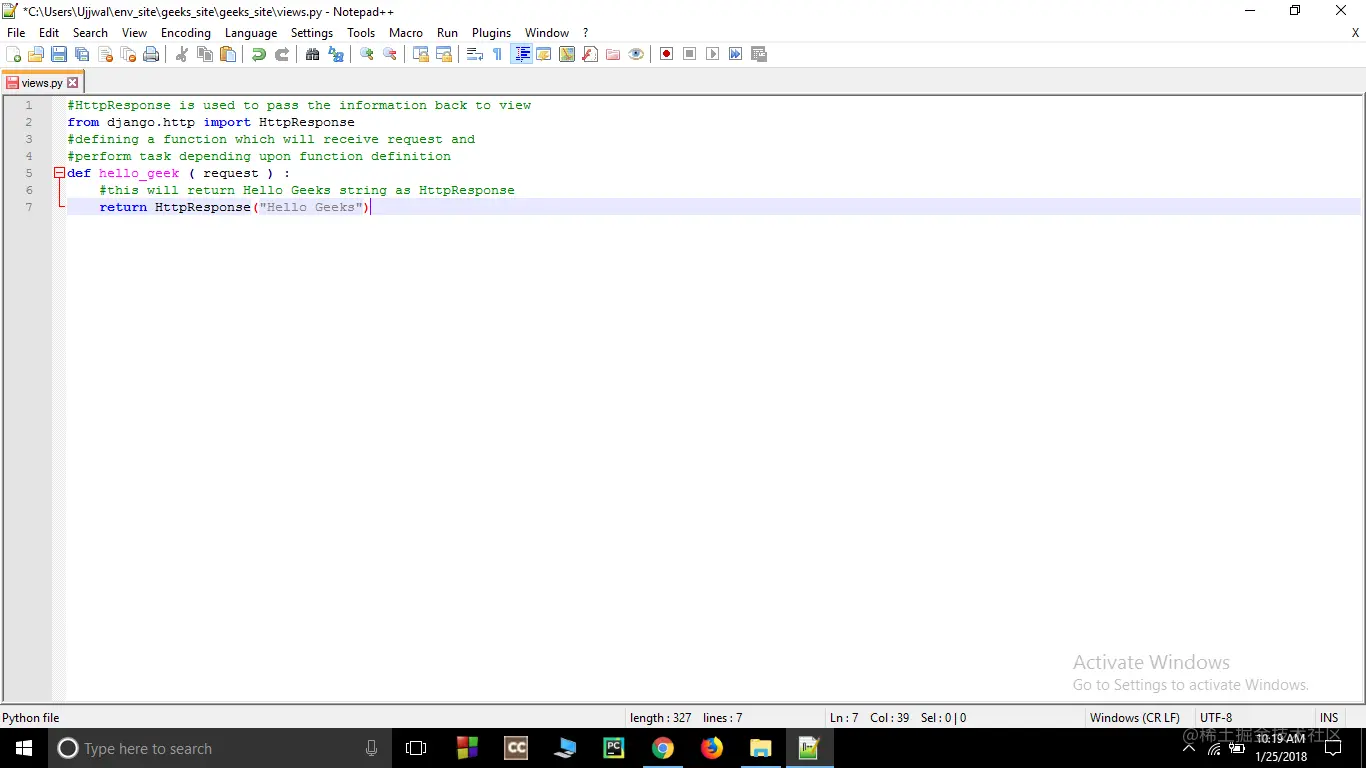Open the Run menu
The image size is (1366, 768).
coord(447,32)
